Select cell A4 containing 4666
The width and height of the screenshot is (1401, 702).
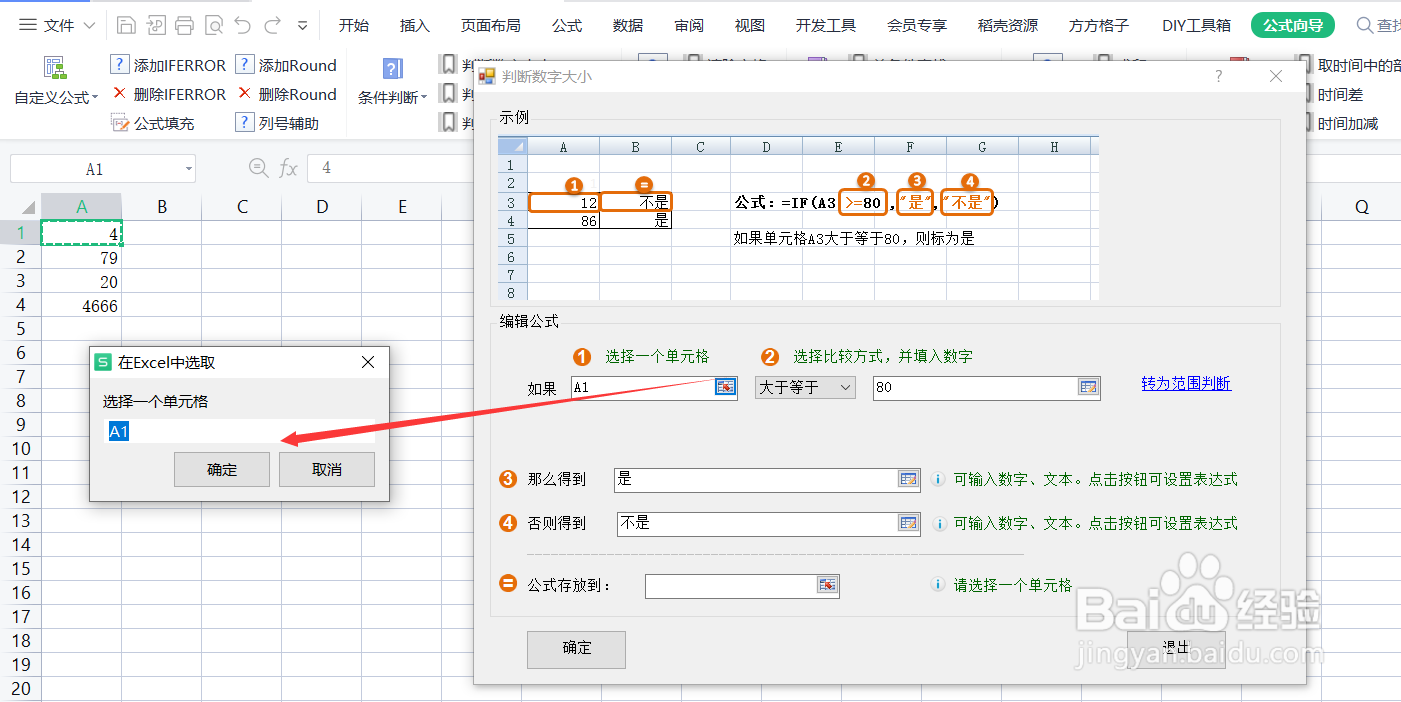[x=81, y=306]
